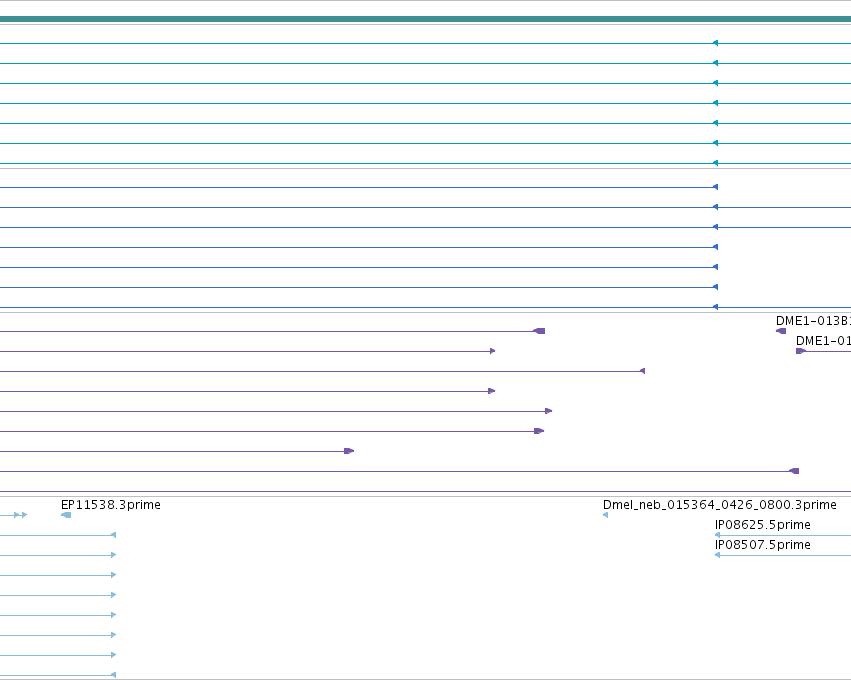Screen dimensions: 851x680
Task: Click the block arrow glyph under EP11538.3prime
Action: point(66,515)
